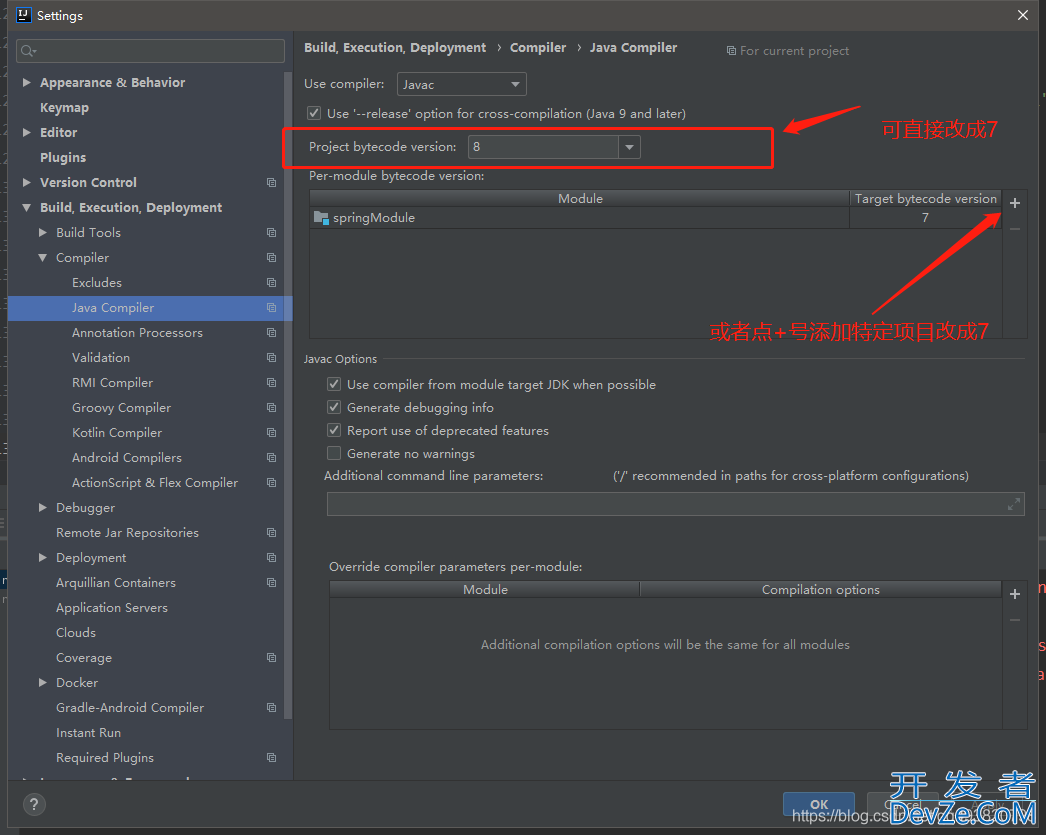The image size is (1046, 835).
Task: Disable Generate debugging info checkbox
Action: point(334,407)
